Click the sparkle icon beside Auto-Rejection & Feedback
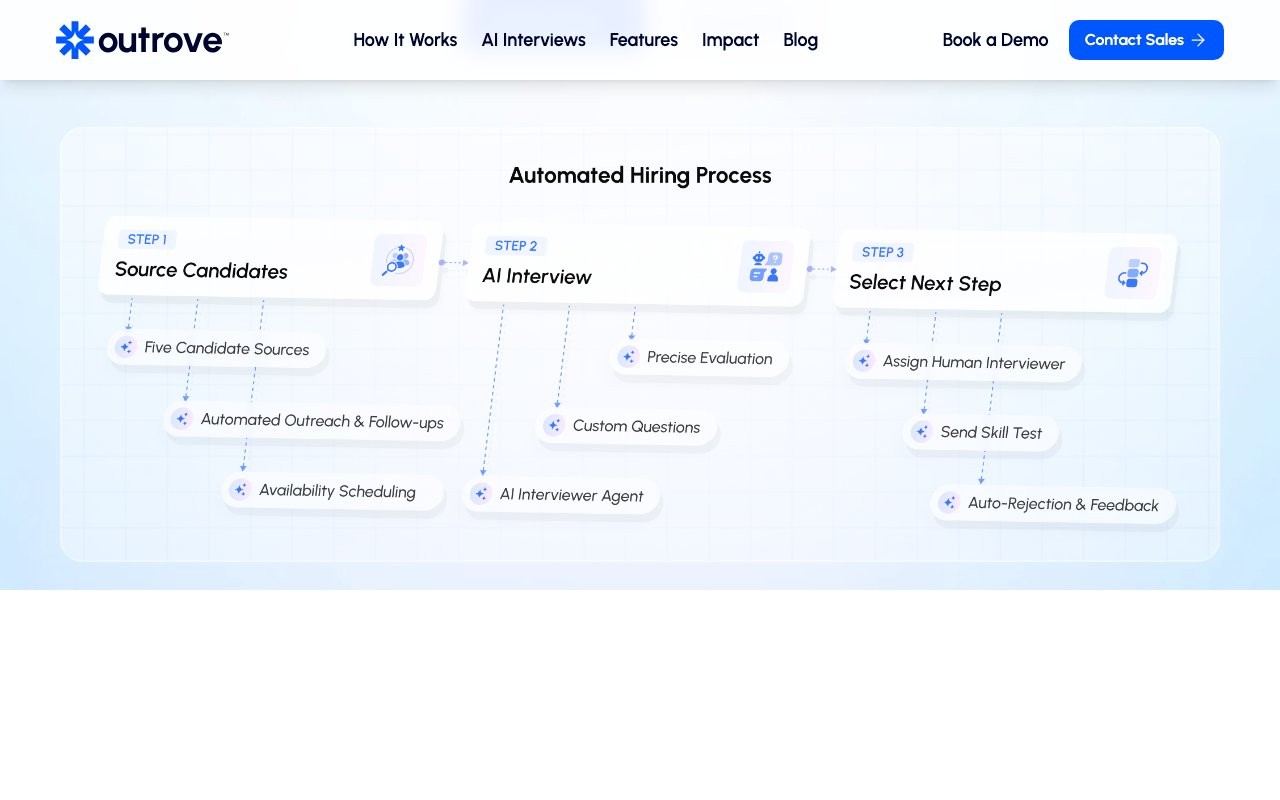The height and width of the screenshot is (800, 1280). (949, 503)
